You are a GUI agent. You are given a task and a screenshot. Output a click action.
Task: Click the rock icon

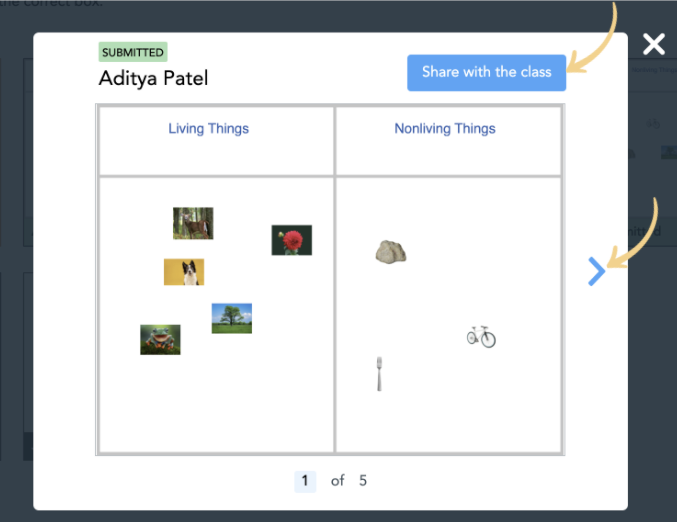(x=390, y=251)
